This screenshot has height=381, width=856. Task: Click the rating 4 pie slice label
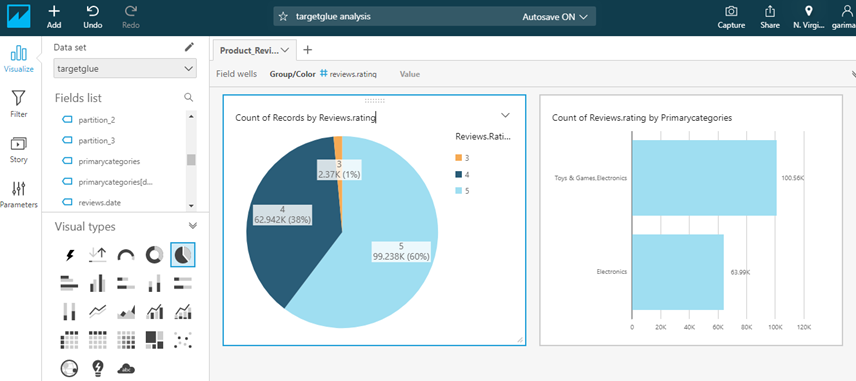point(282,215)
